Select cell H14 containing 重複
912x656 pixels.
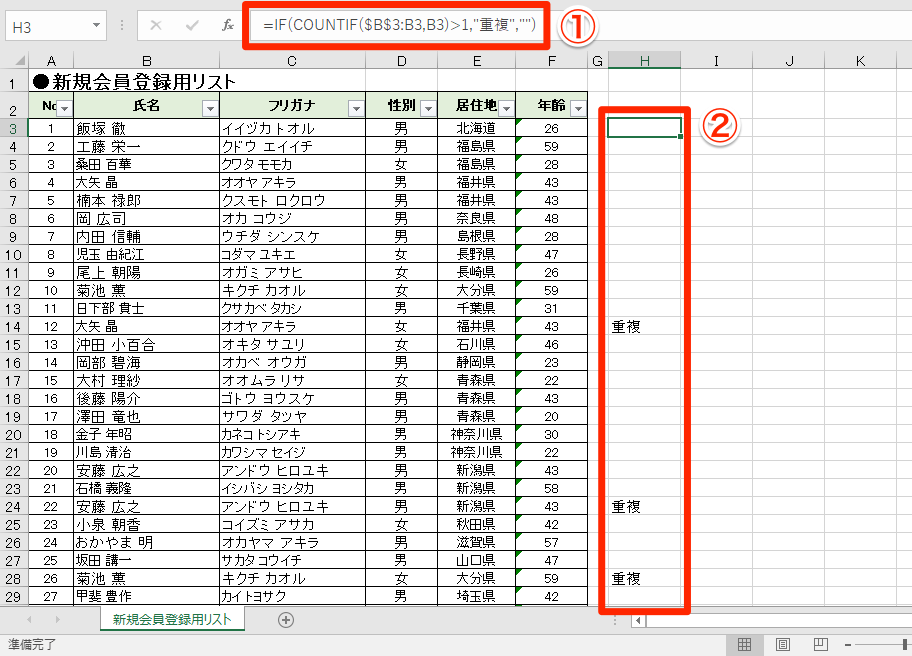(644, 327)
